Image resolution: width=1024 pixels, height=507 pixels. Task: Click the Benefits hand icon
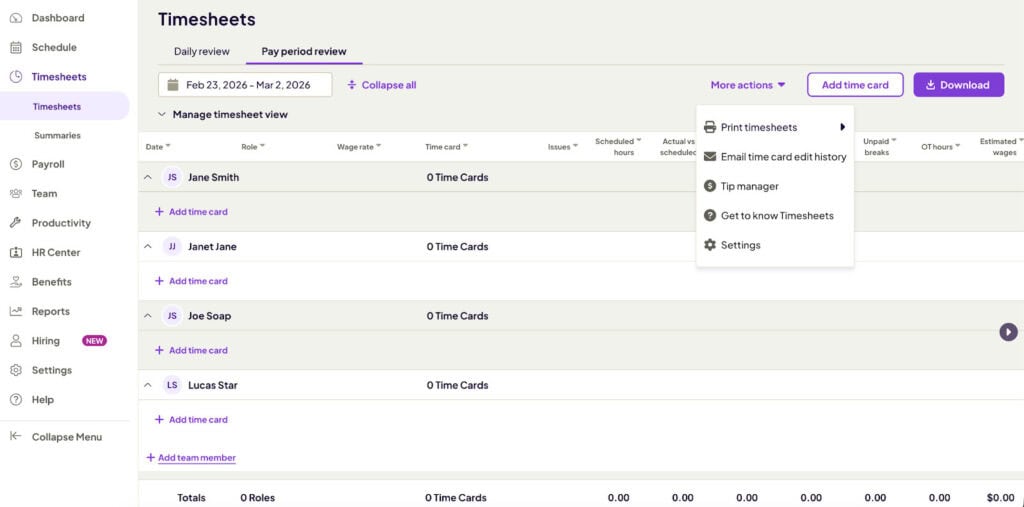click(x=16, y=282)
